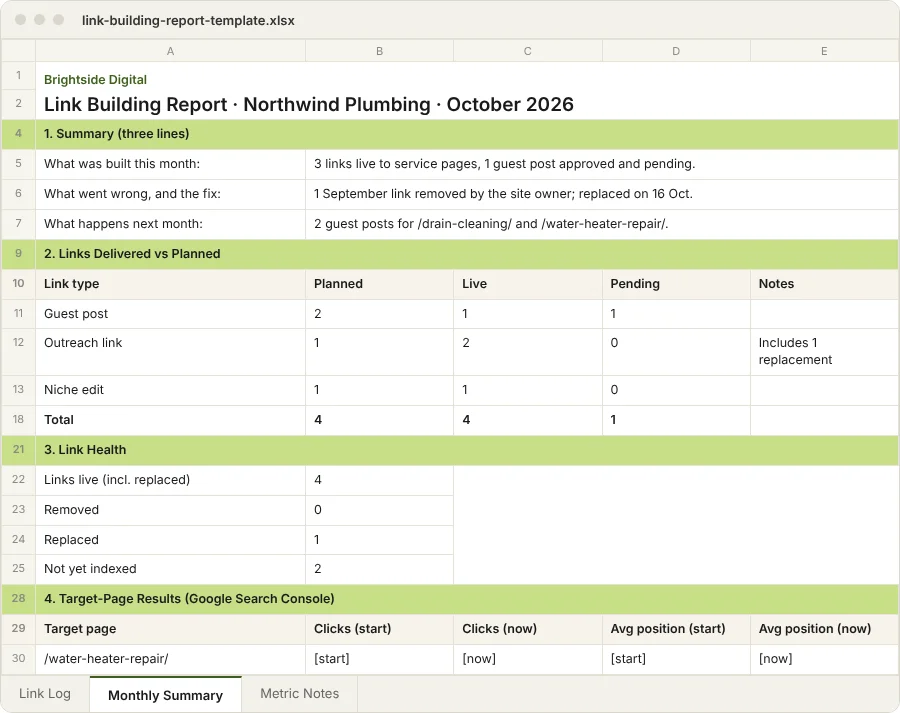
Task: Click the value cell next to Replaced
Action: click(379, 540)
